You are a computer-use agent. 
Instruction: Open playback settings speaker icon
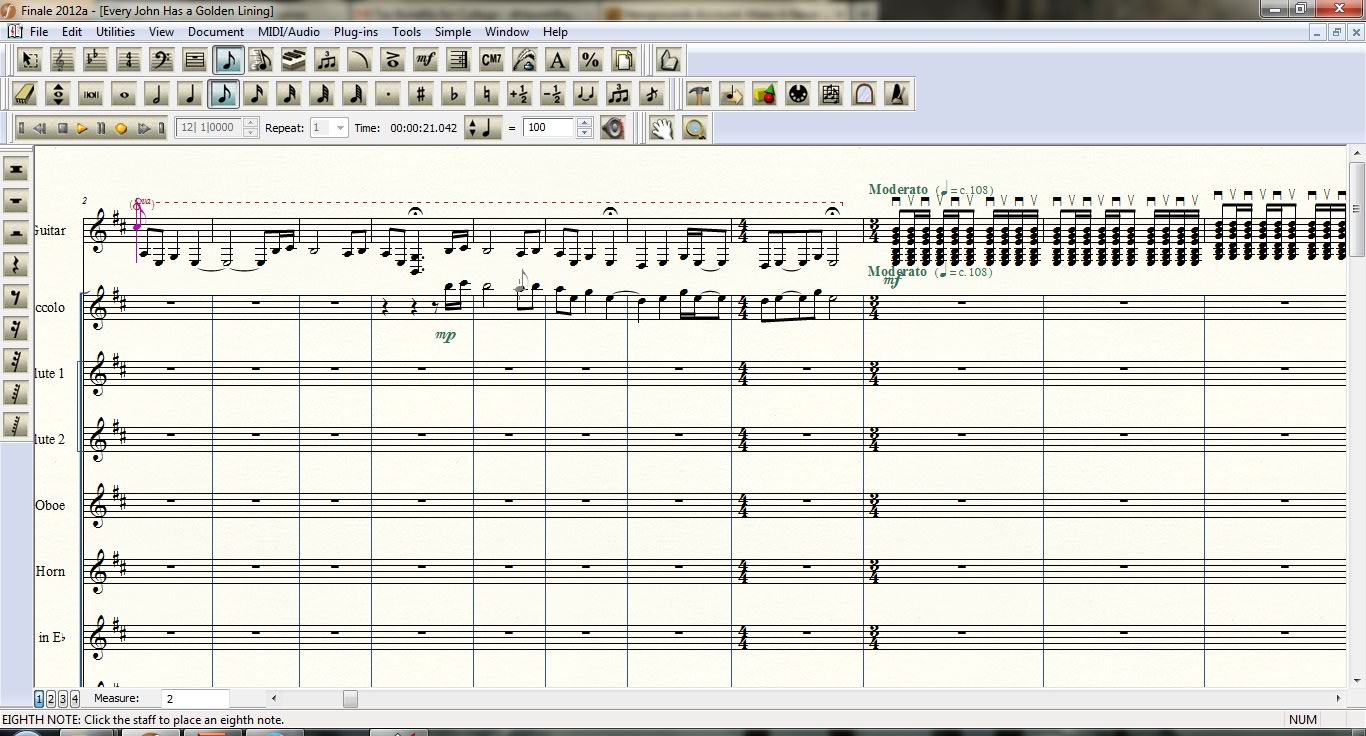click(x=613, y=128)
